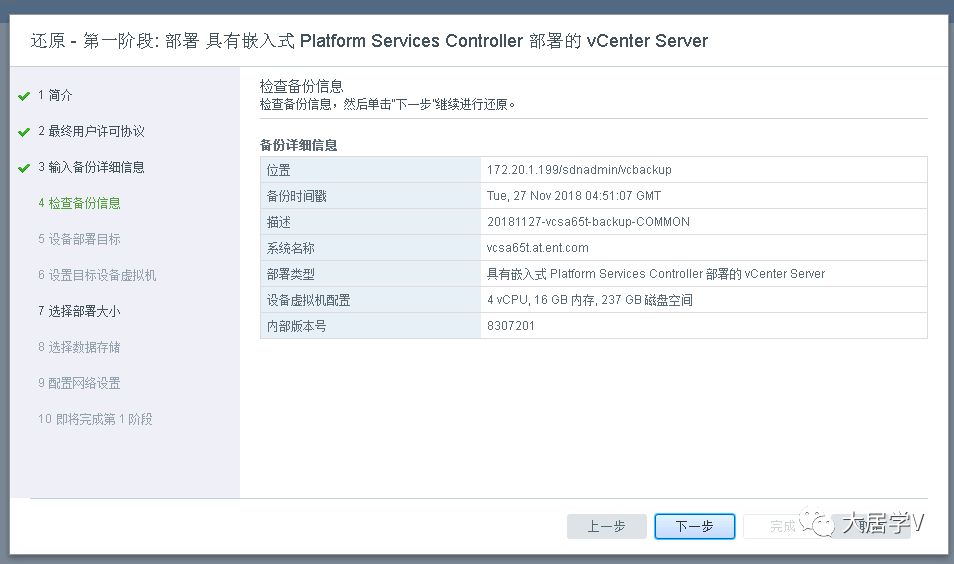
Task: Go to step 1 简介
Action: 55,96
